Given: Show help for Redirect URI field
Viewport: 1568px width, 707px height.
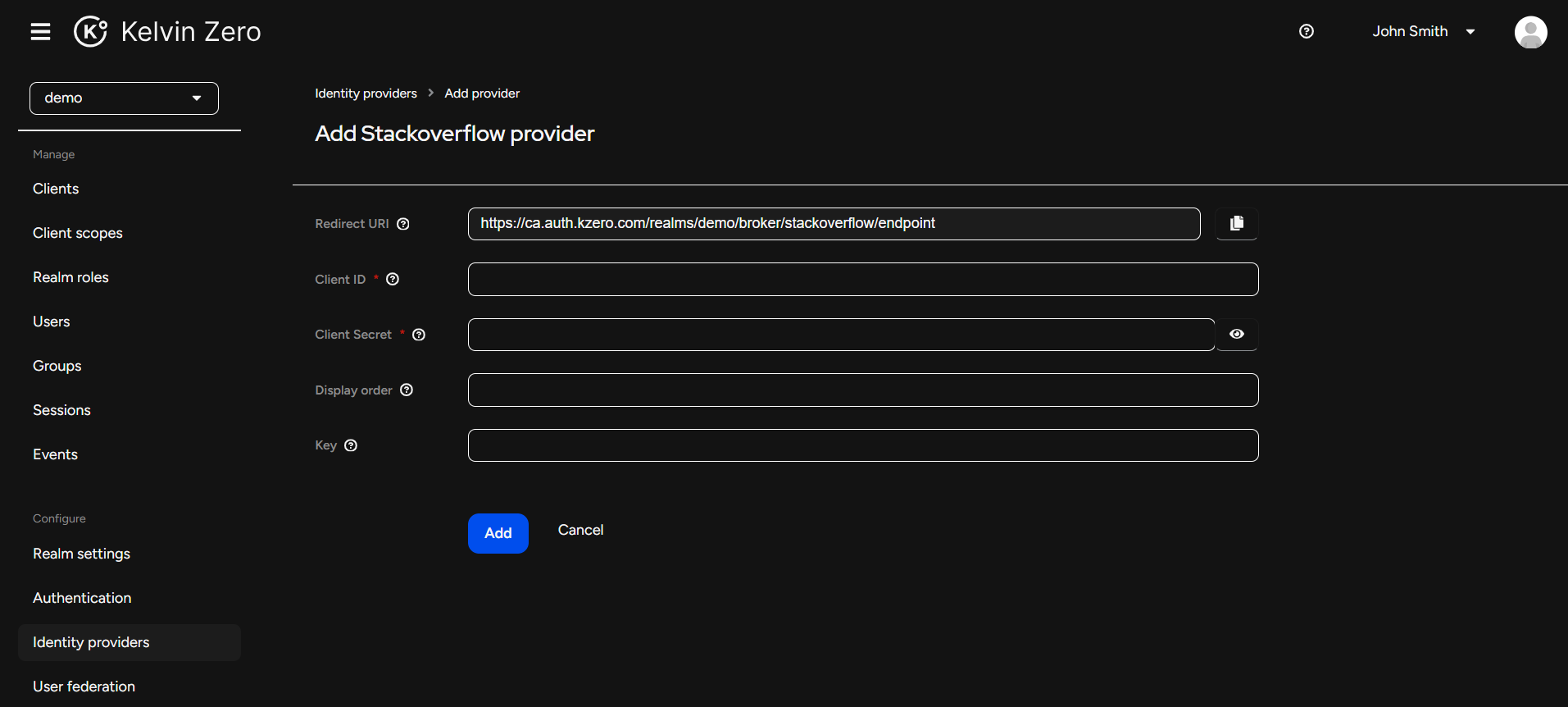Looking at the screenshot, I should click(x=403, y=224).
